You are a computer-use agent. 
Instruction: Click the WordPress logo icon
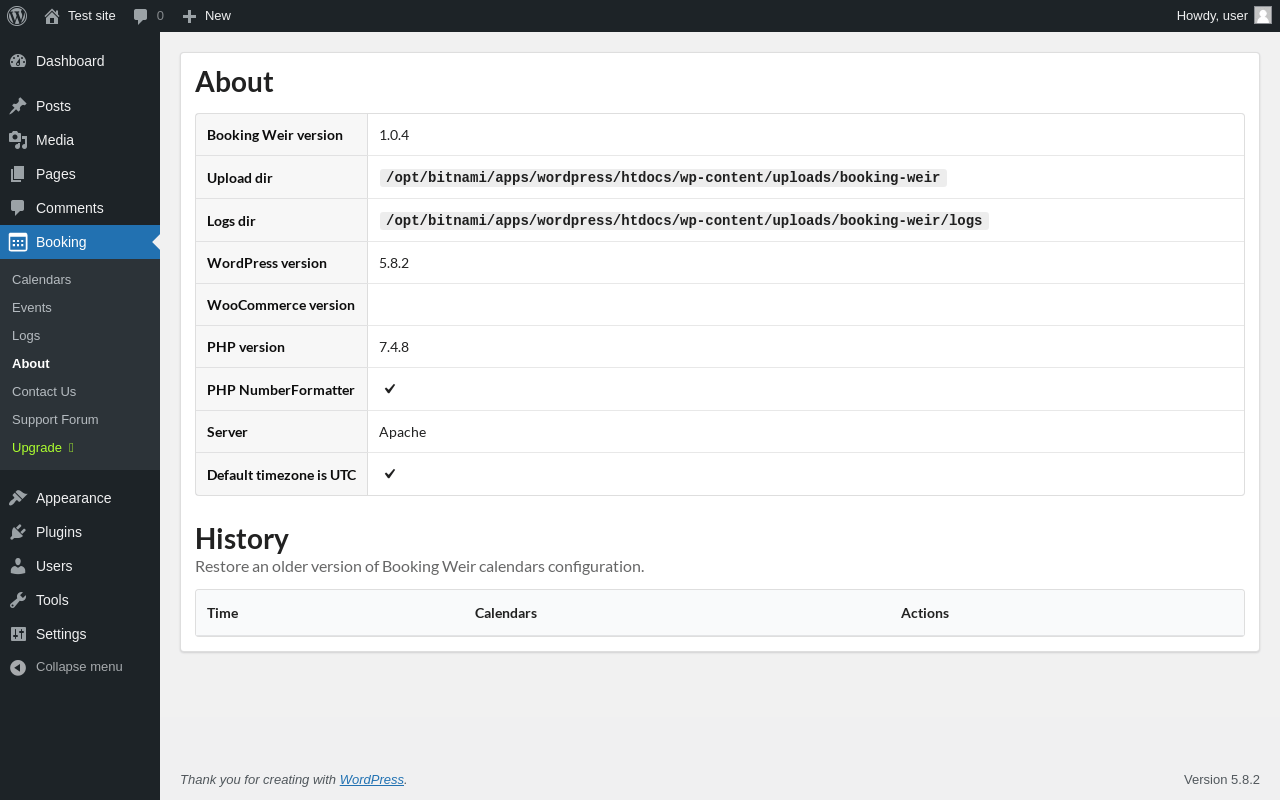pos(17,16)
